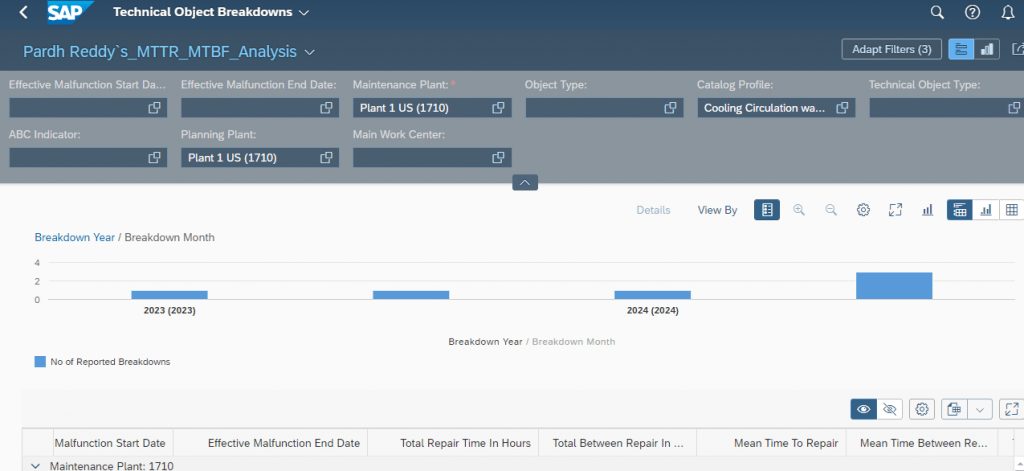Open Technical Object Breakdowns title dropdown
This screenshot has width=1024, height=471.
[304, 12]
